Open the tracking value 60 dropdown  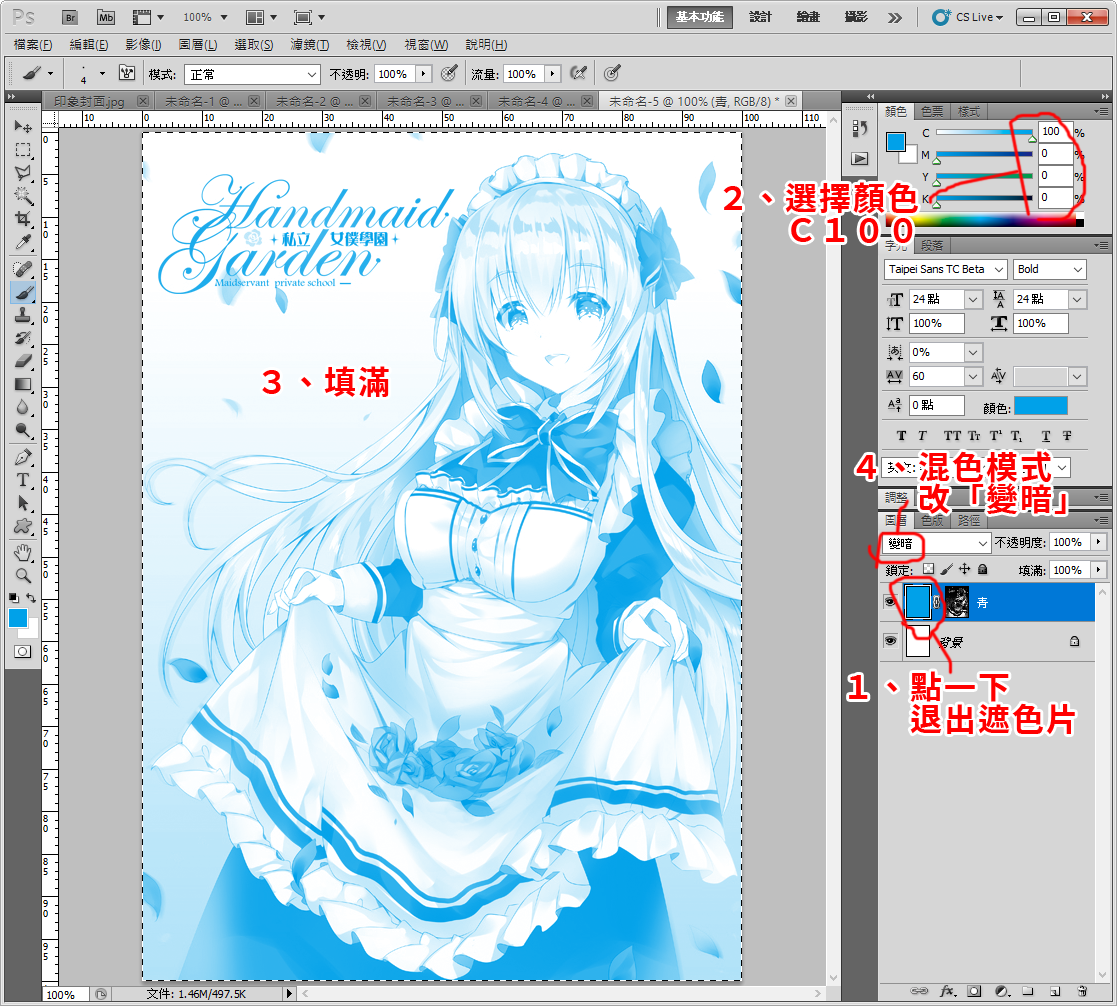click(973, 376)
